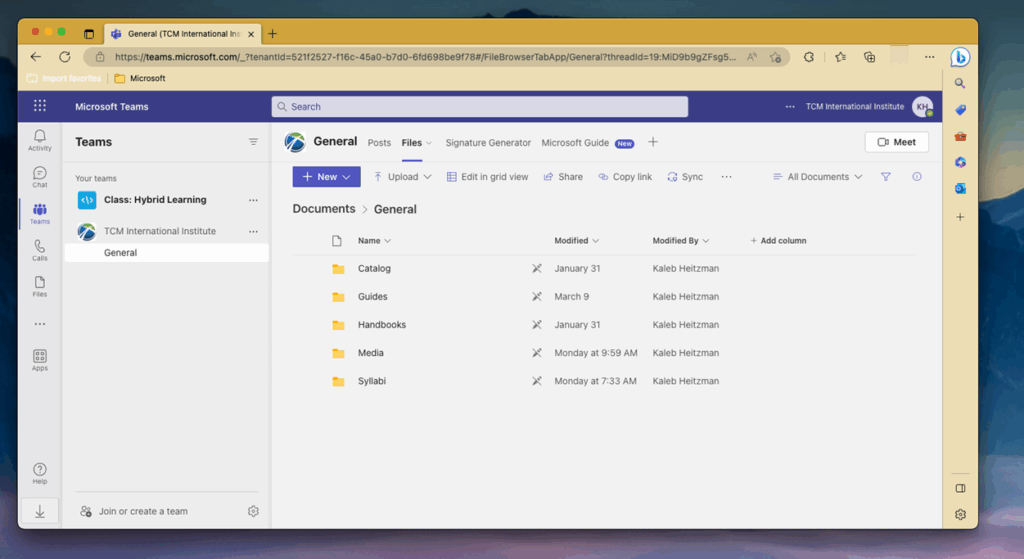
Task: Open the Activity feed in sidebar
Action: click(39, 140)
